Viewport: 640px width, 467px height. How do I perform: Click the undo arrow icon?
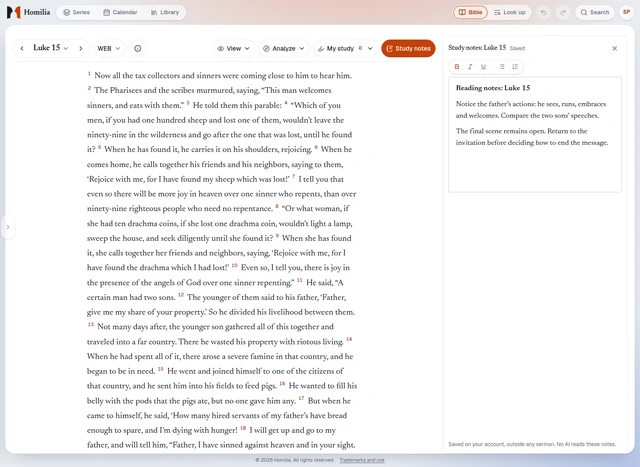[x=543, y=12]
